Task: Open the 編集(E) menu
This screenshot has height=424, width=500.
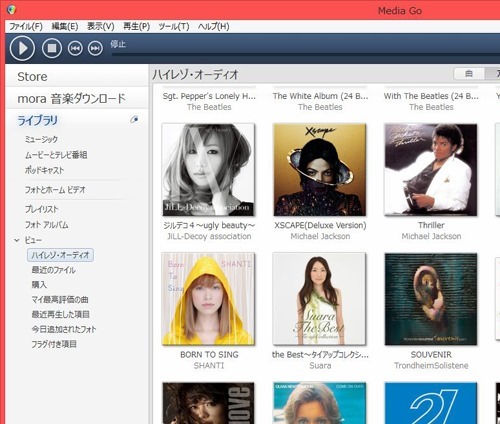Action: click(65, 26)
